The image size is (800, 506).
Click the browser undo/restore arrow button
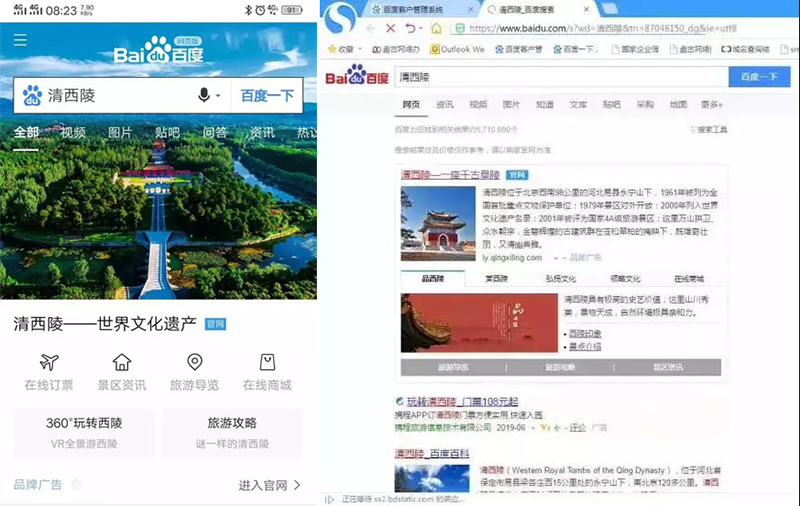click(410, 29)
